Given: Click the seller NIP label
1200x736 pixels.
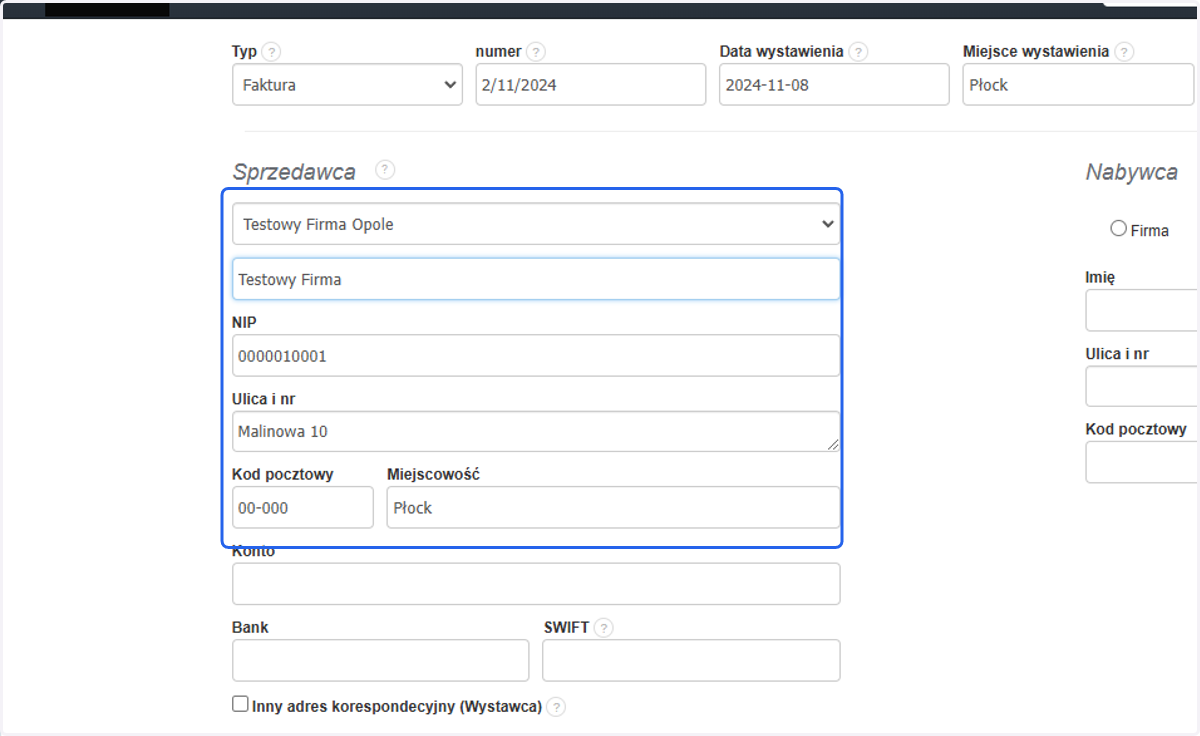Looking at the screenshot, I should (245, 322).
